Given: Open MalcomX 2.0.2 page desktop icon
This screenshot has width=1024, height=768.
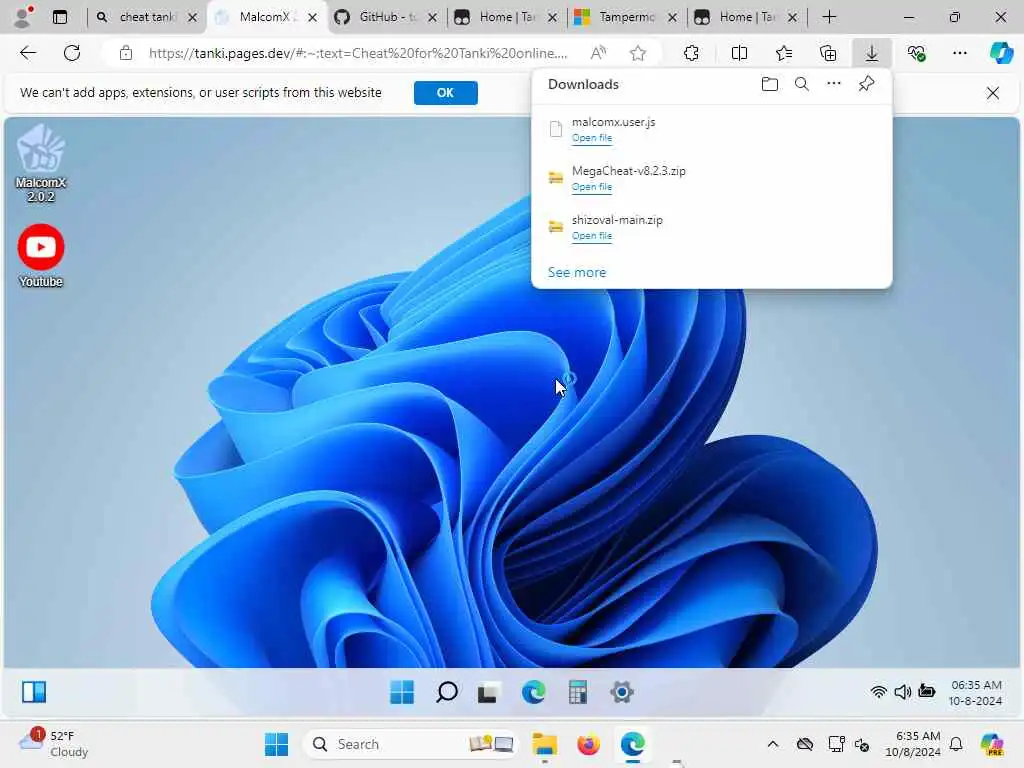Looking at the screenshot, I should [40, 163].
